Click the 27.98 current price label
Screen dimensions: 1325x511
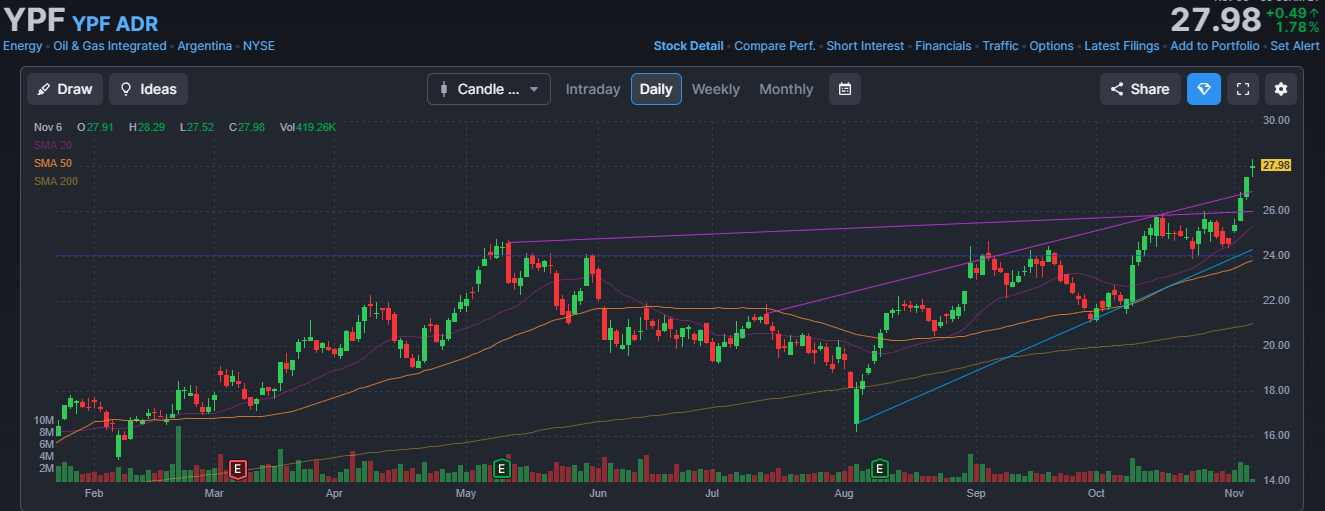tap(1276, 165)
